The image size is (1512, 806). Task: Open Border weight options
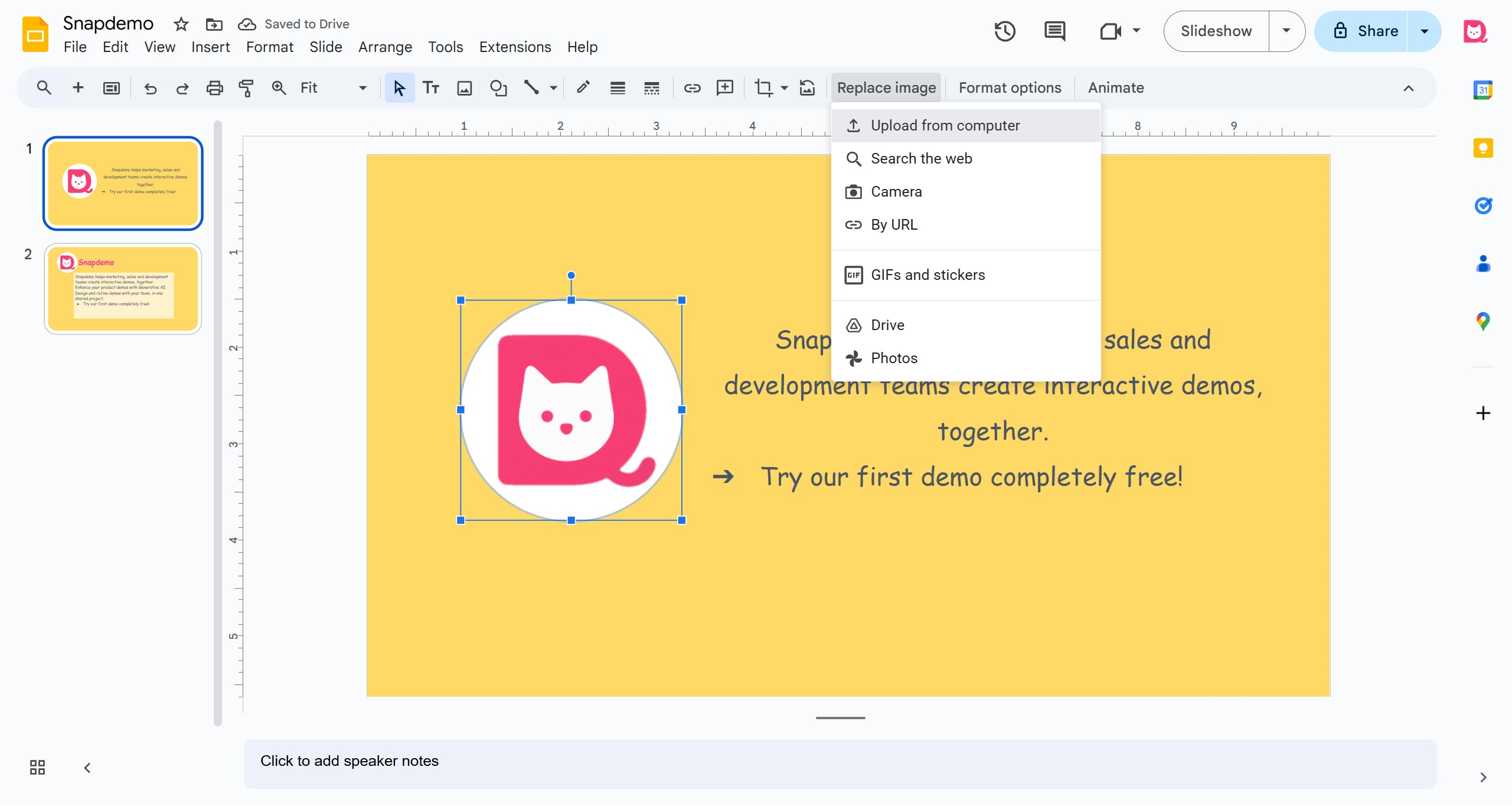[x=618, y=88]
